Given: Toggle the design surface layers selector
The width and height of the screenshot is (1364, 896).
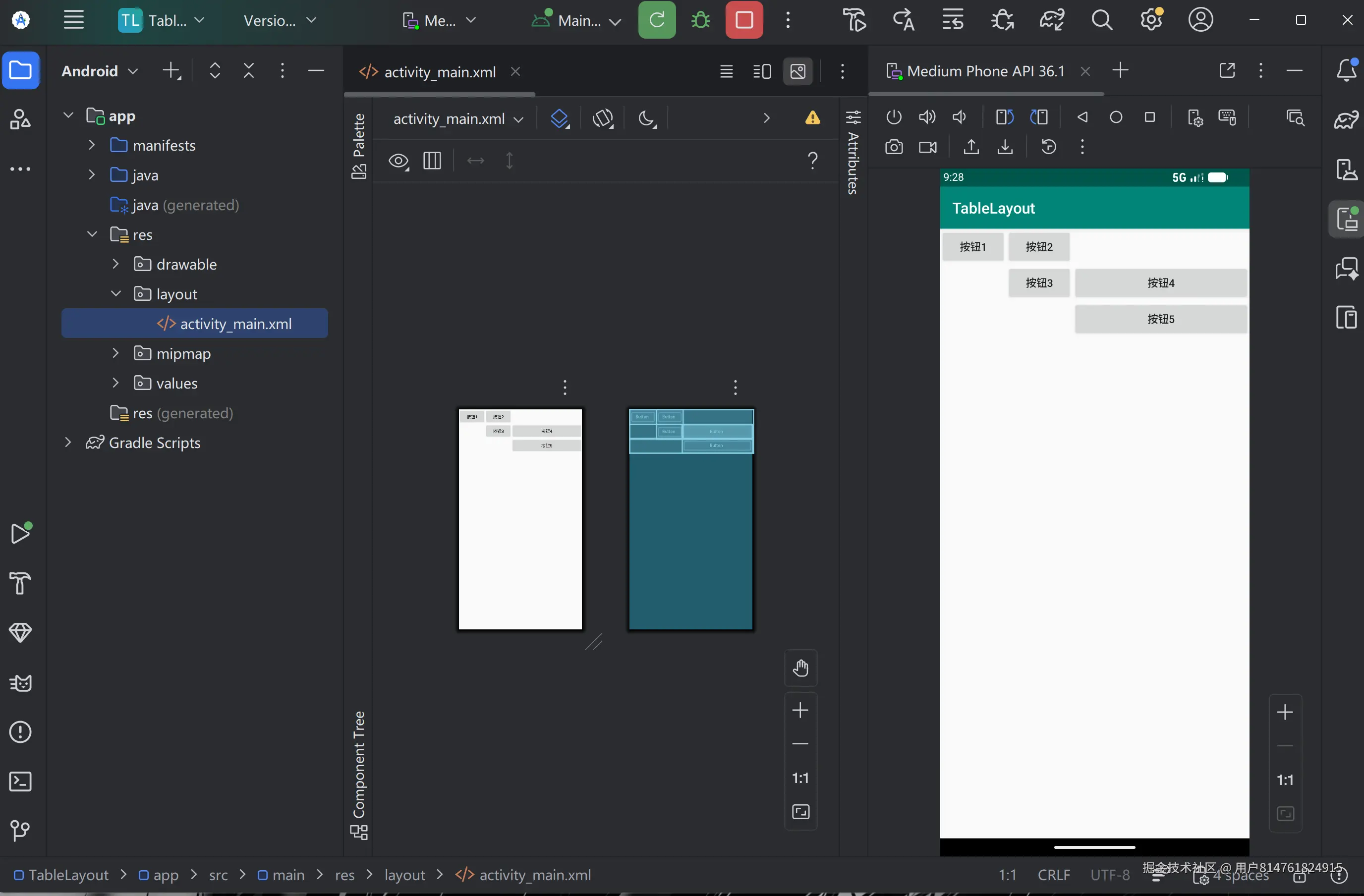Looking at the screenshot, I should pyautogui.click(x=560, y=119).
